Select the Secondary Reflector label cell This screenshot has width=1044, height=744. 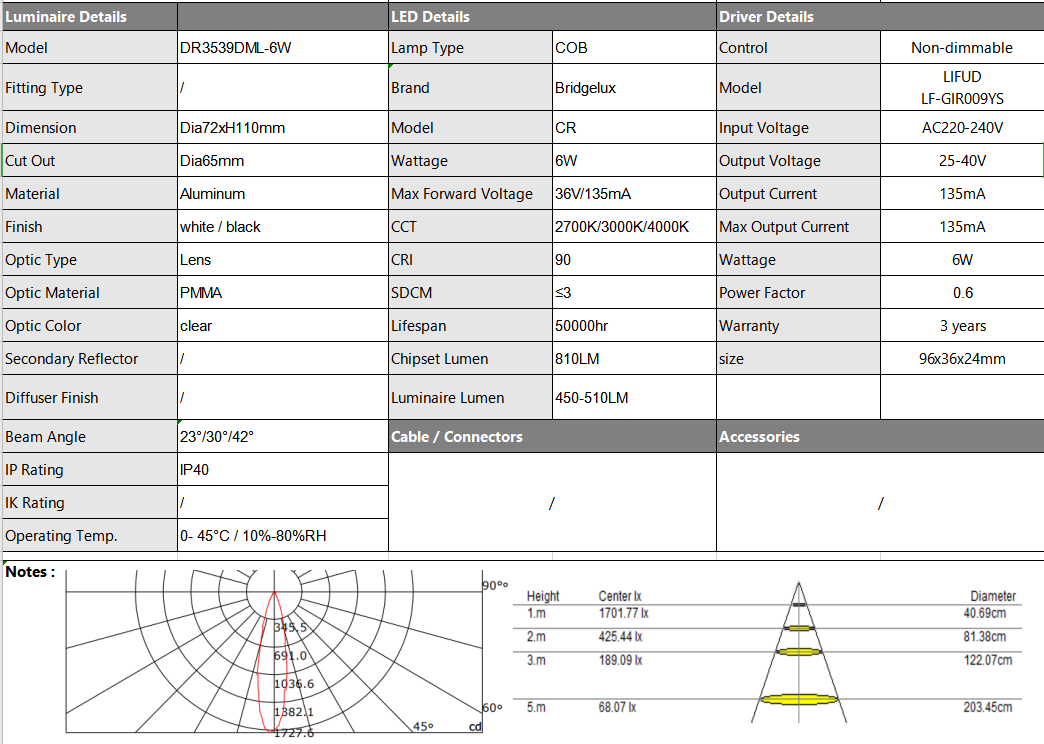(x=90, y=358)
